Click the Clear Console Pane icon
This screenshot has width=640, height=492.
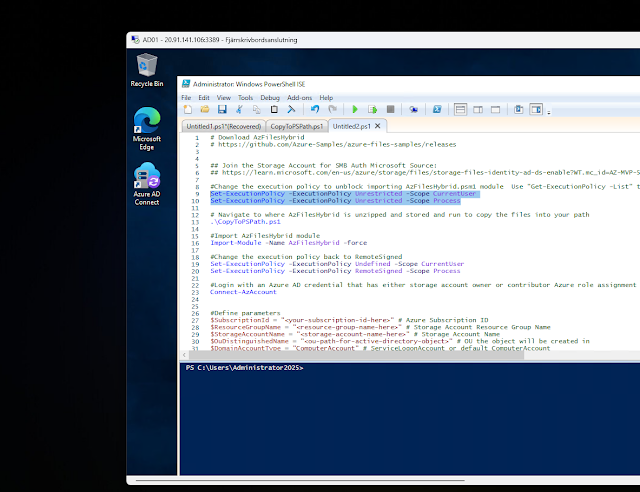[x=291, y=109]
